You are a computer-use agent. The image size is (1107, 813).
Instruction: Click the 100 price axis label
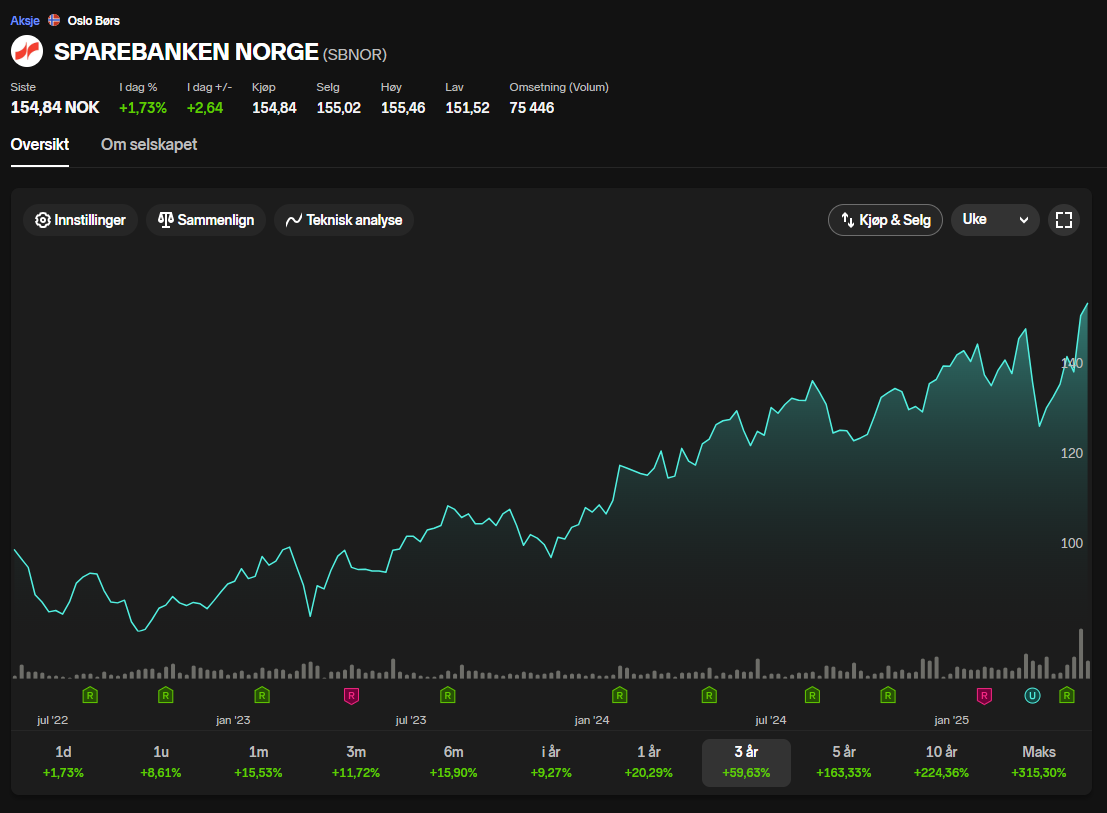1072,543
